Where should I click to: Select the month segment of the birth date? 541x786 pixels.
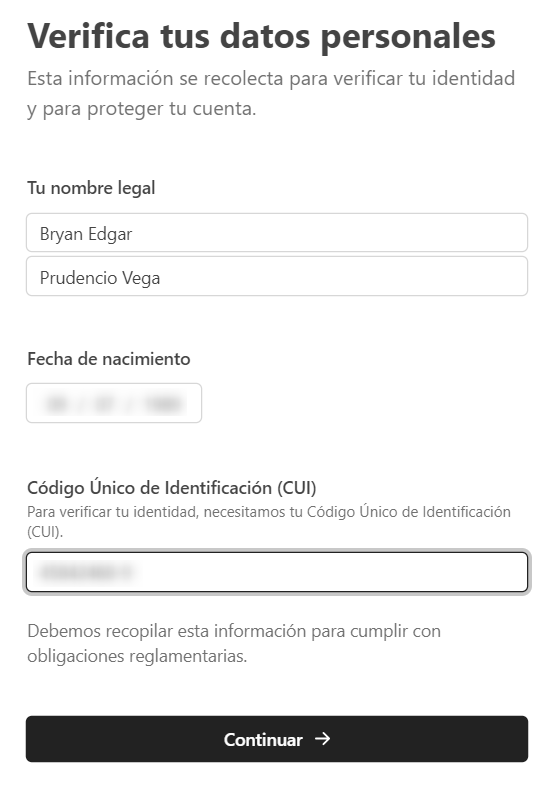pos(103,404)
